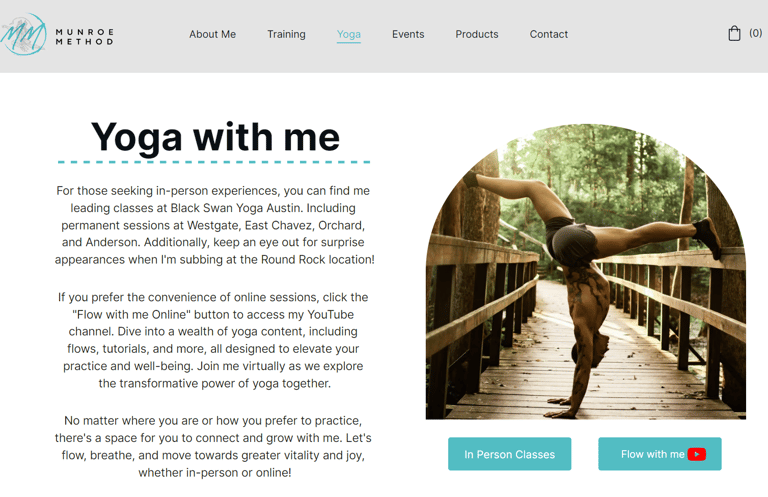The height and width of the screenshot is (497, 768).
Task: Click the Black Swan Yoga Austin paragraph
Action: tap(214, 225)
